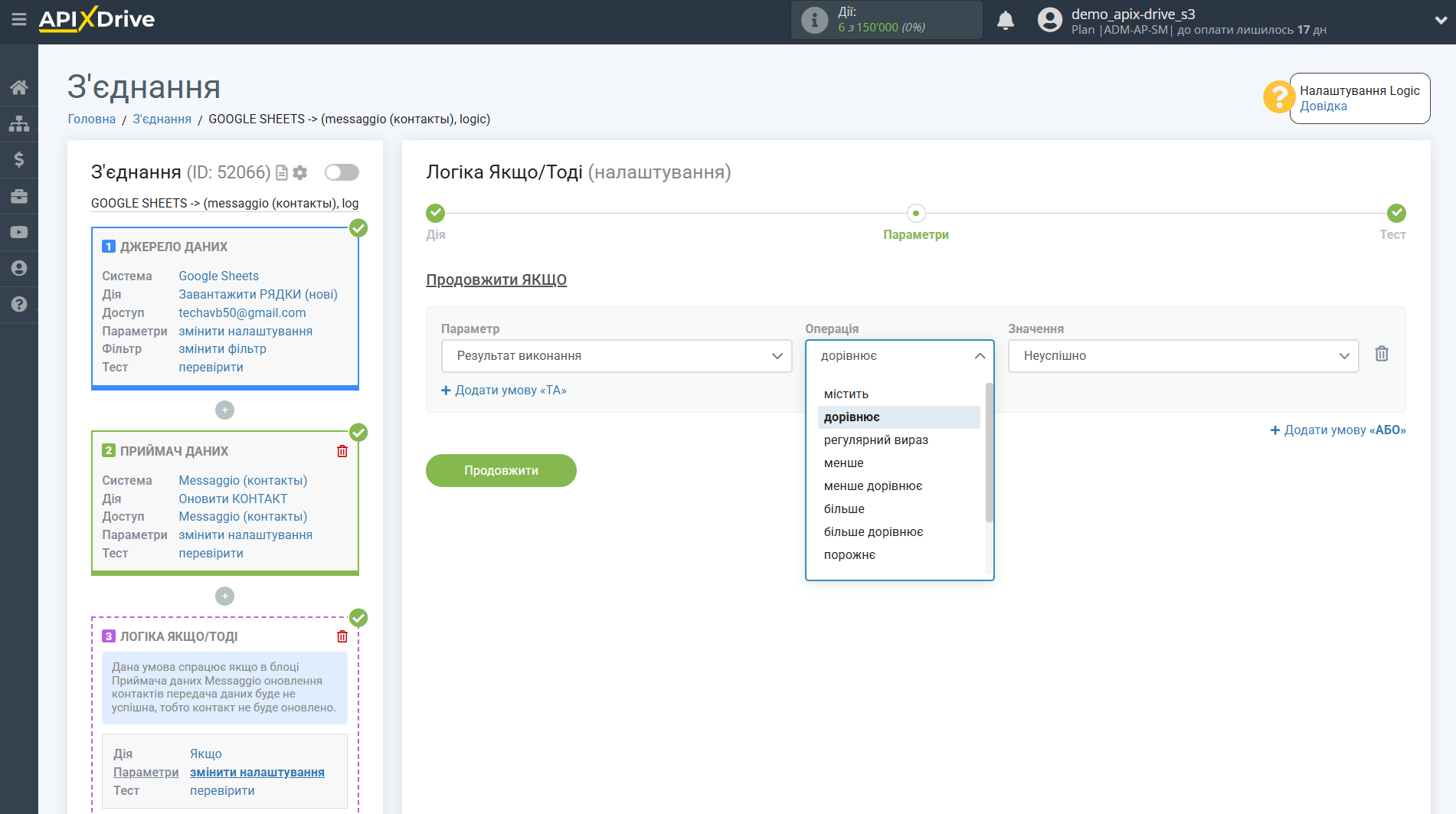Image resolution: width=1456 pixels, height=814 pixels.
Task: Click the operation list scrollbar
Action: point(989,452)
